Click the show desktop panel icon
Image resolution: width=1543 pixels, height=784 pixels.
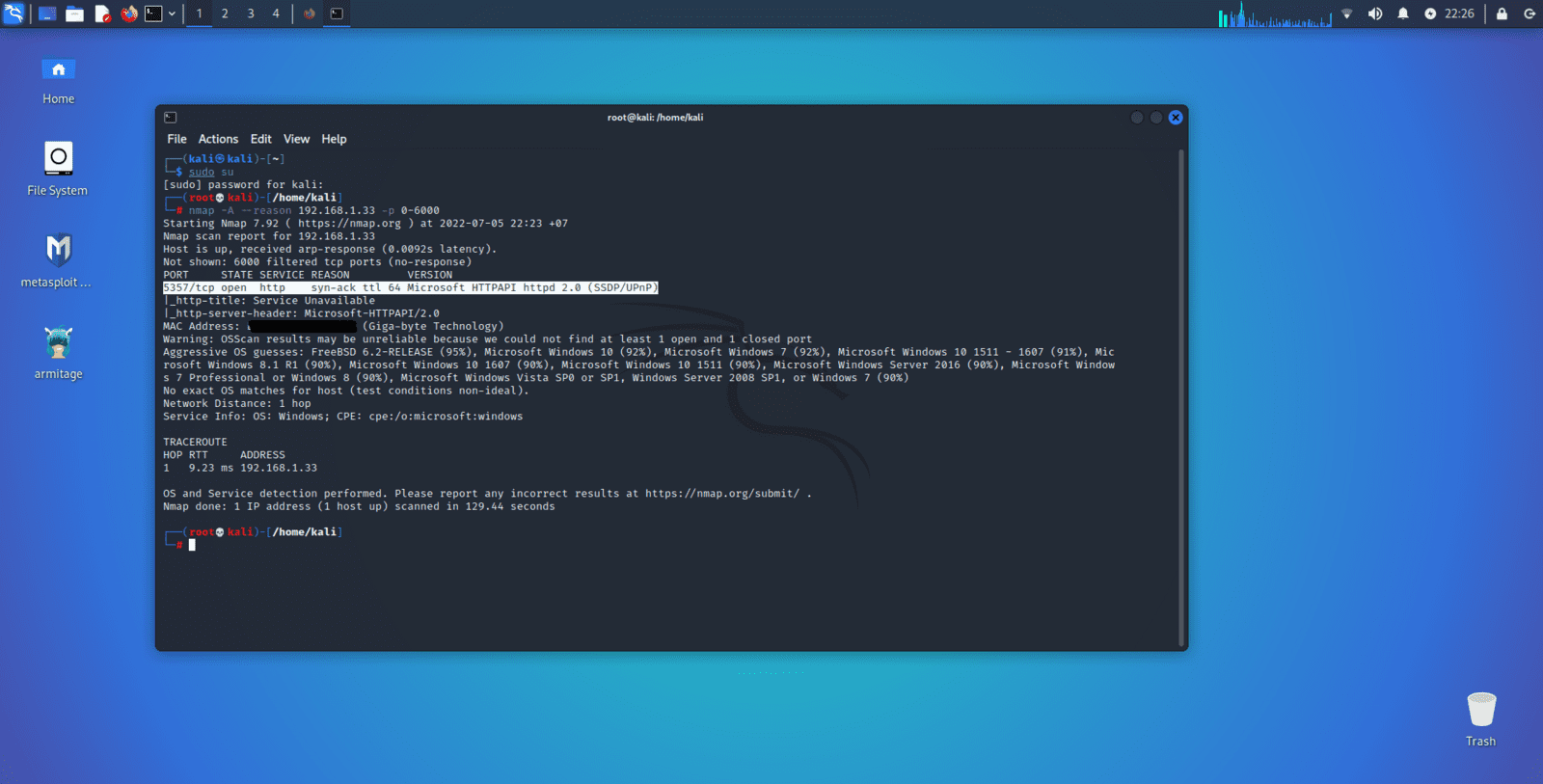click(47, 14)
